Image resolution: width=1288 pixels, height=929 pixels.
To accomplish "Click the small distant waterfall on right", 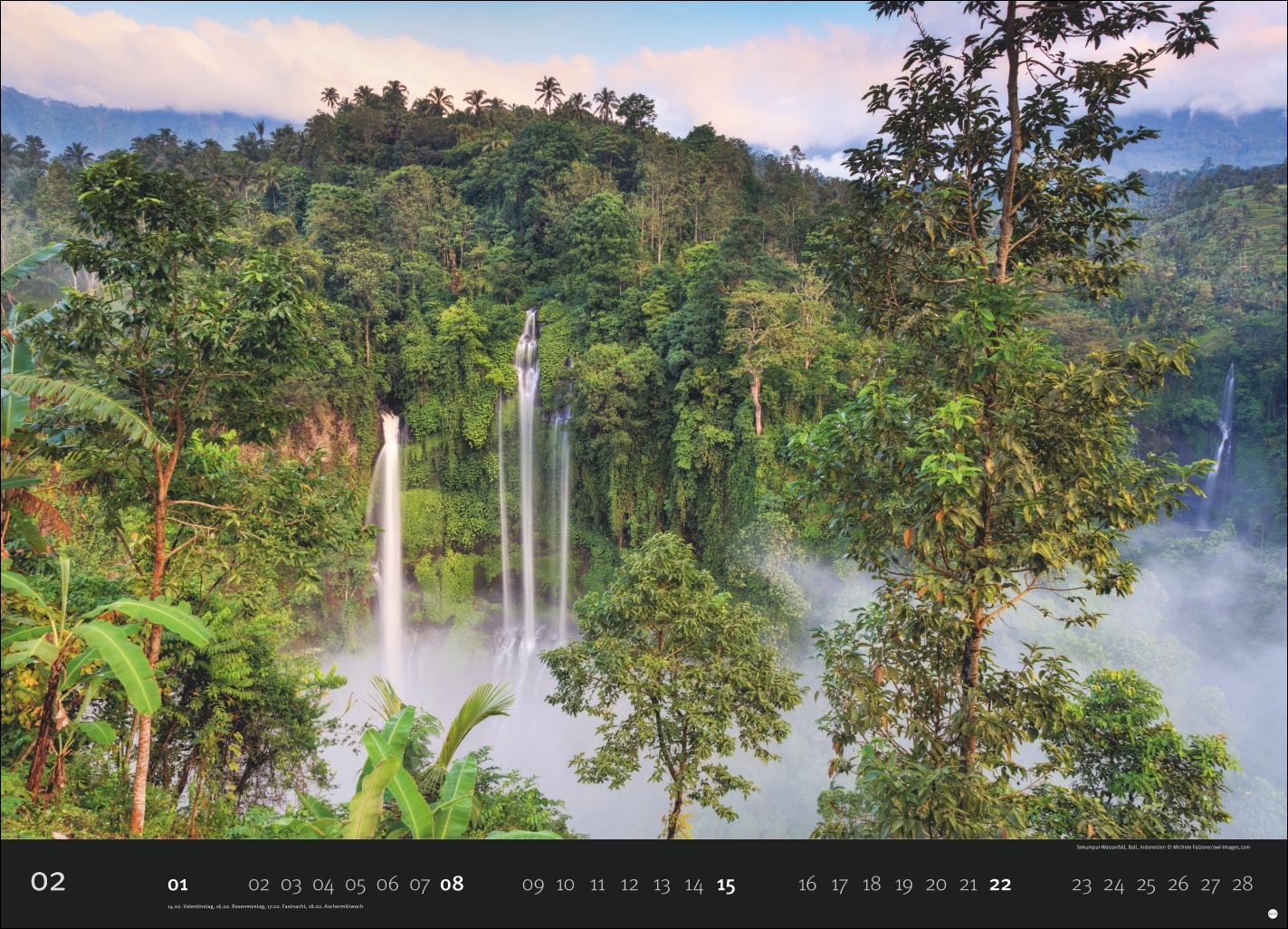I will tap(1222, 435).
